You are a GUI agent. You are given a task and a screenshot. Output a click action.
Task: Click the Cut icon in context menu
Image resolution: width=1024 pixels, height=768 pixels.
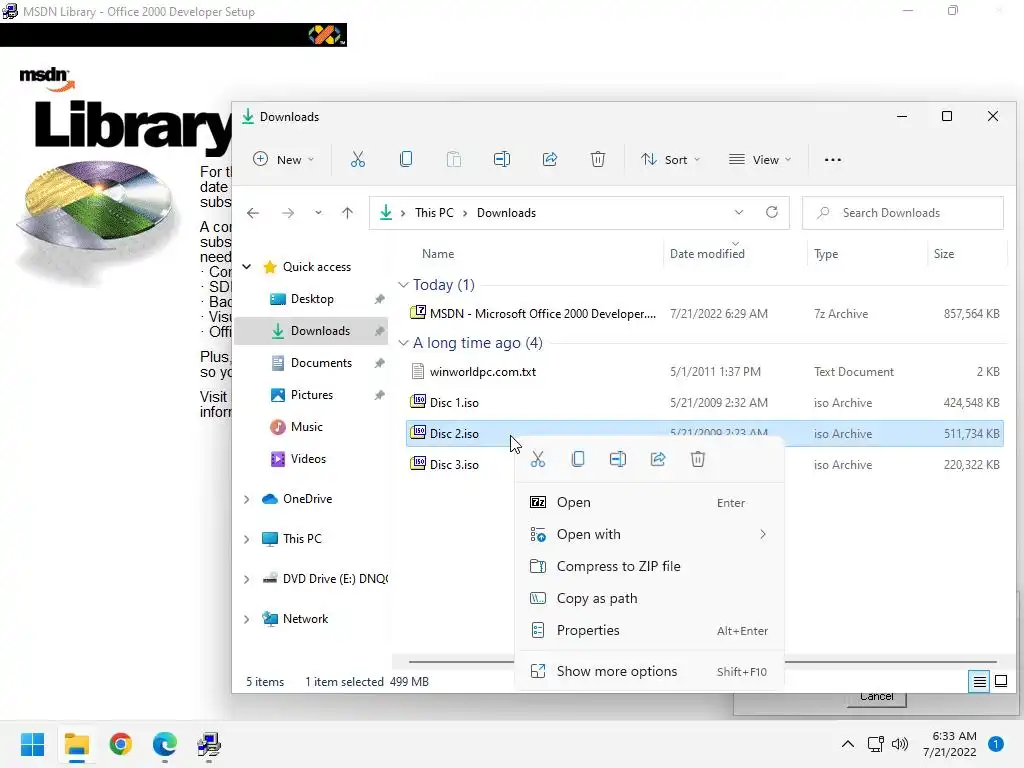pos(537,459)
